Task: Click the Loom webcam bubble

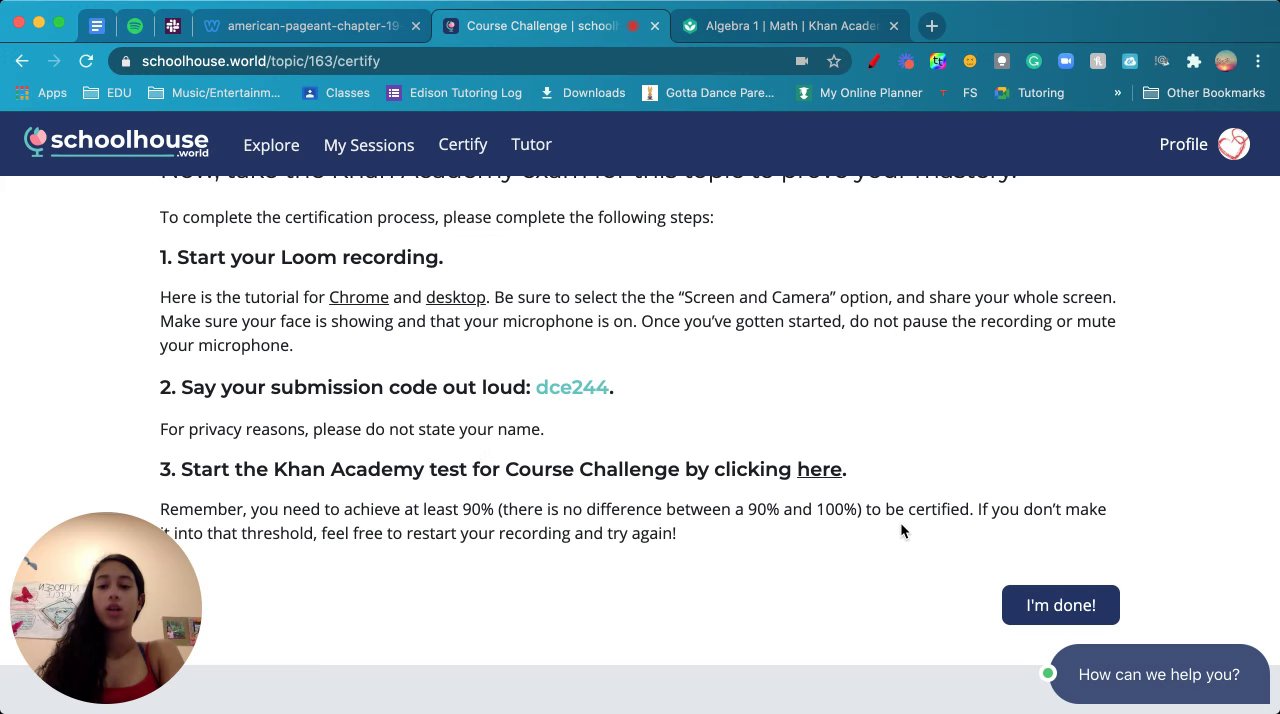Action: [x=106, y=608]
